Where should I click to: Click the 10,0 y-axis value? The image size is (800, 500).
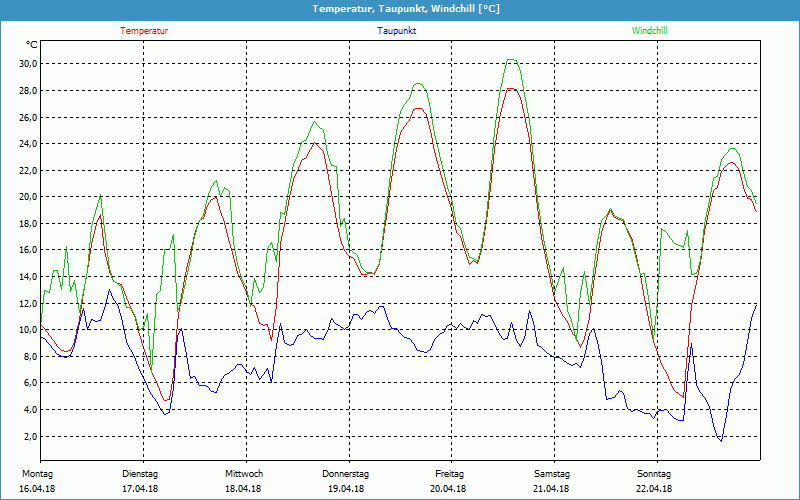[28, 330]
